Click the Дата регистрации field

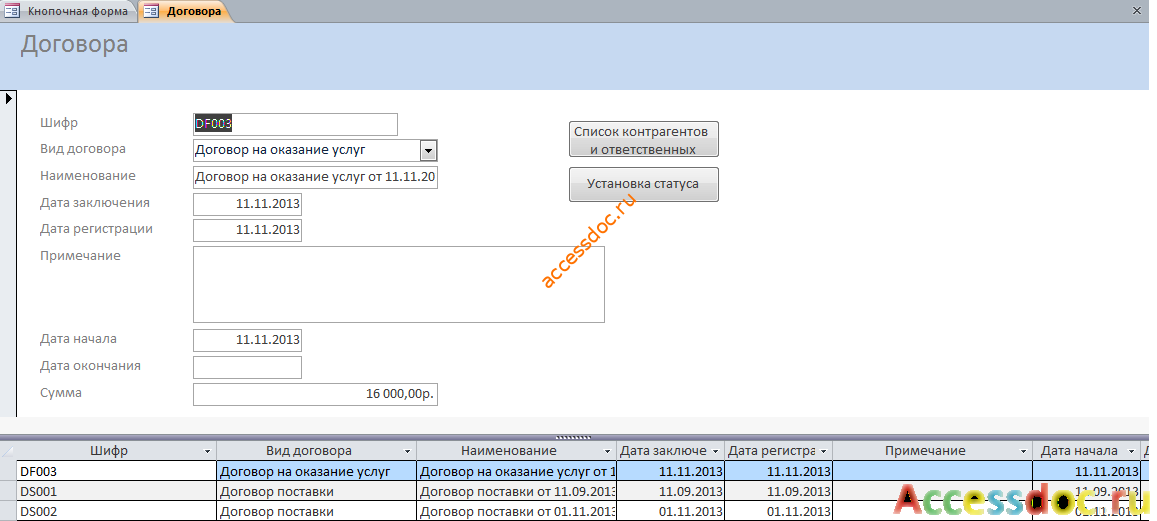click(247, 230)
